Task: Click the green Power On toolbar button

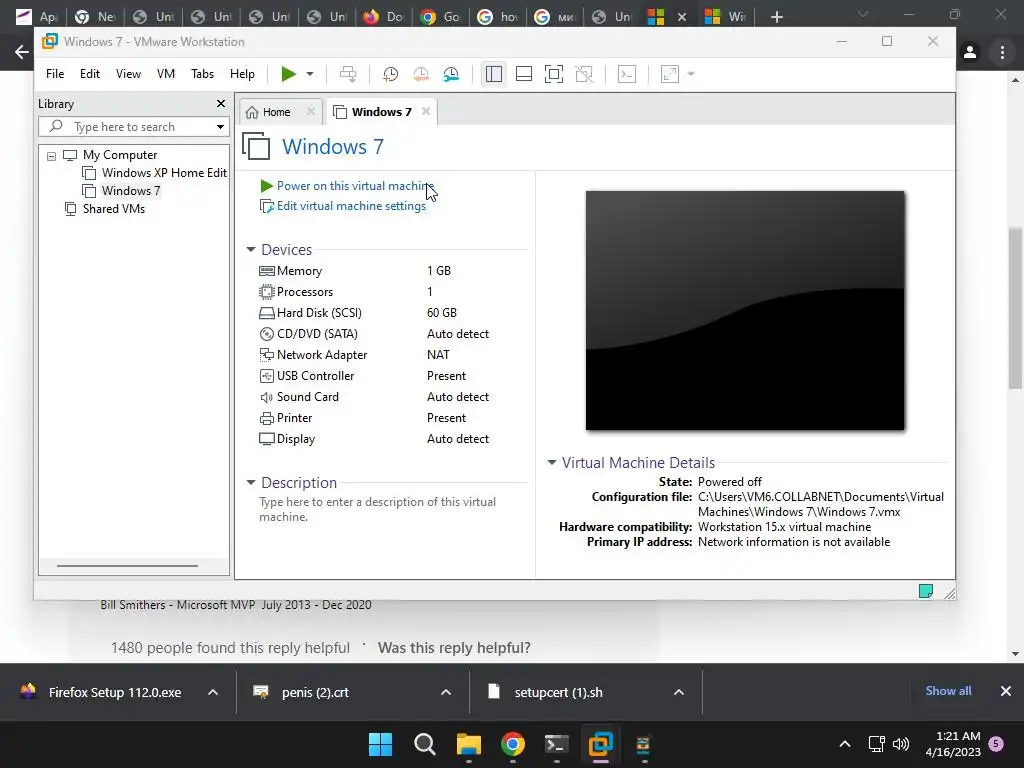Action: 289,74
